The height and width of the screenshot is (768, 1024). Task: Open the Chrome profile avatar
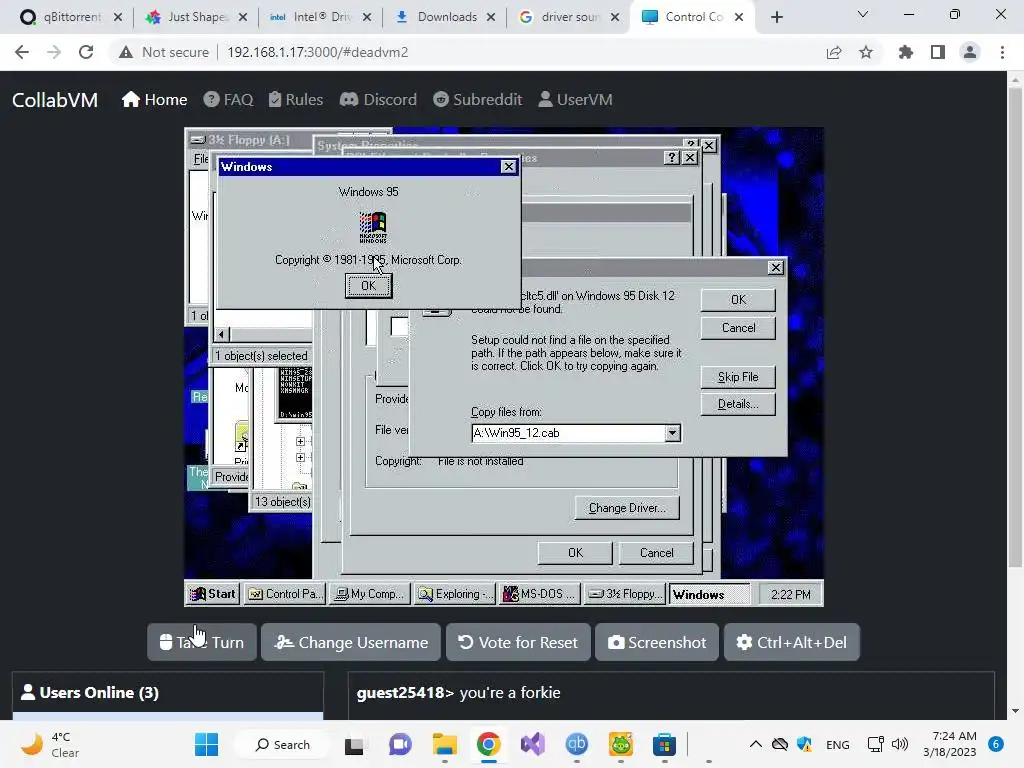pos(970,52)
